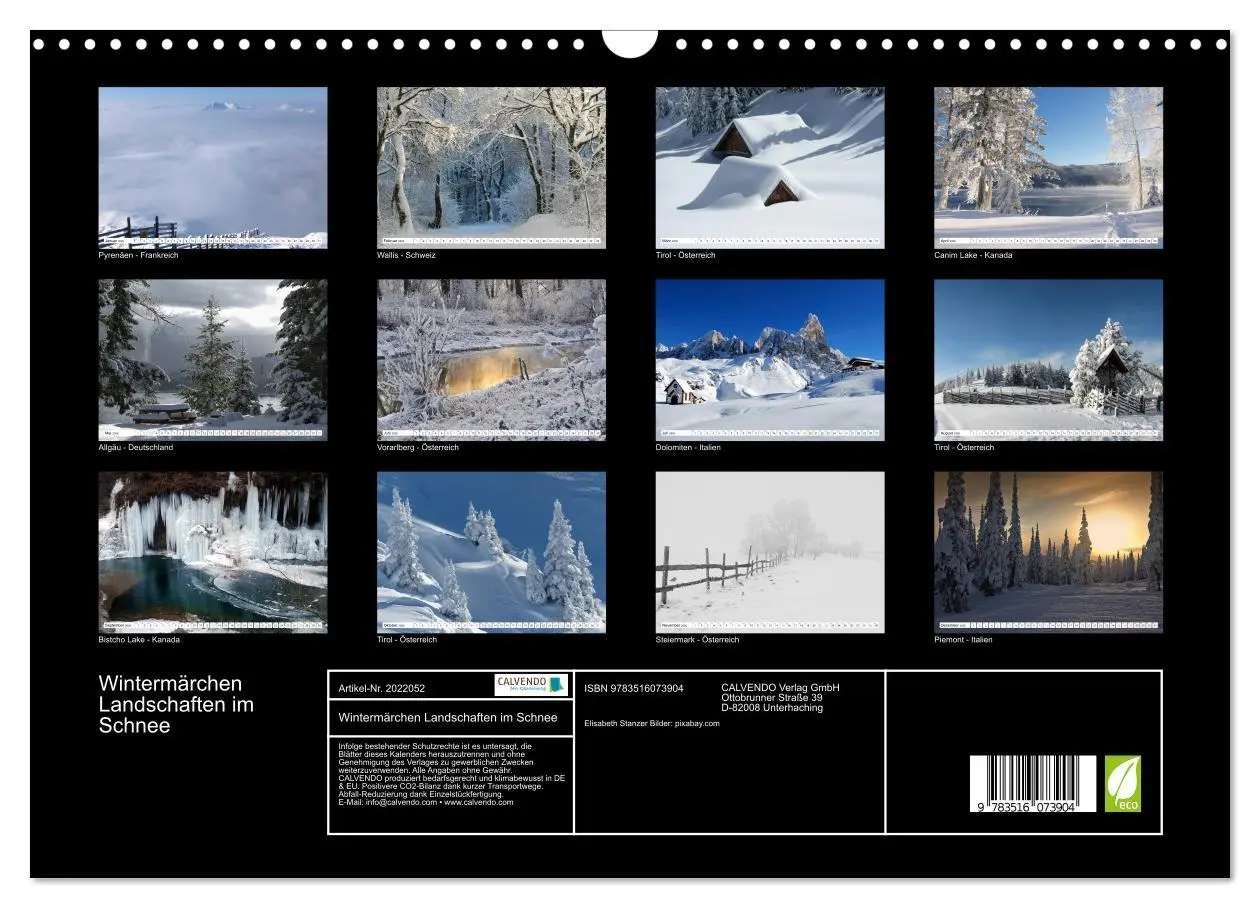Click the CALVENDO logo badge

531,685
